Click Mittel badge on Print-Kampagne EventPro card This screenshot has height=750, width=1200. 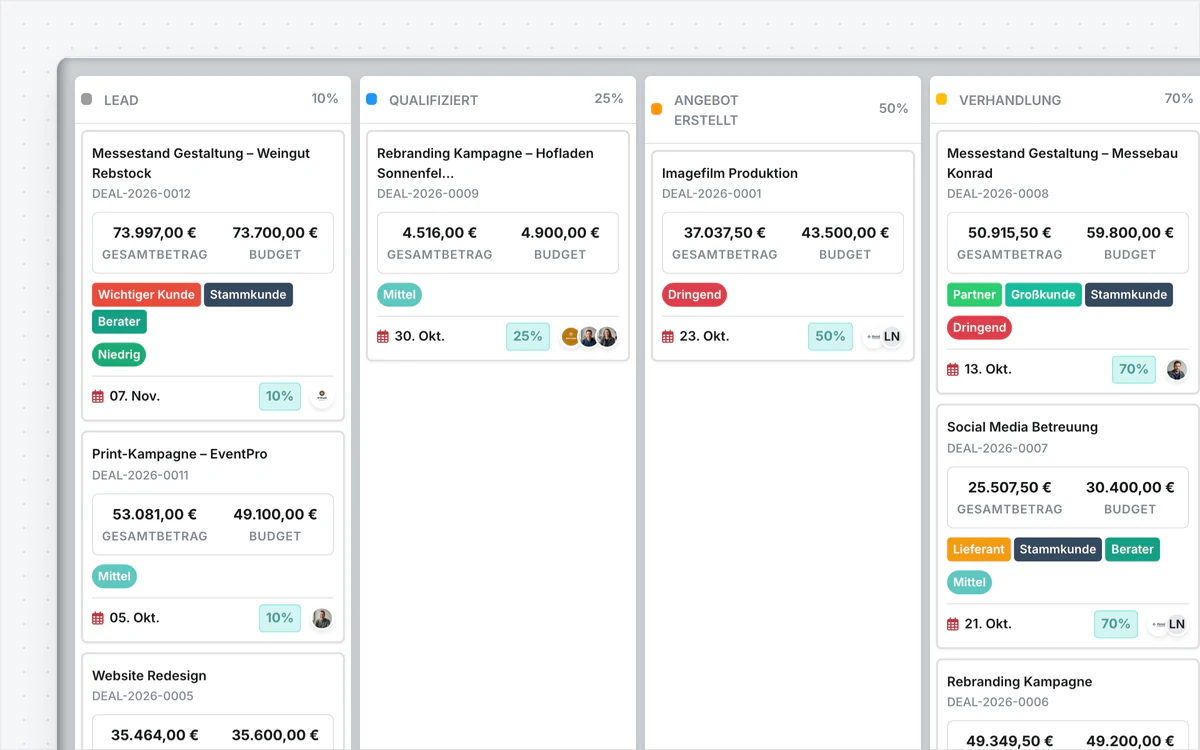(x=114, y=576)
